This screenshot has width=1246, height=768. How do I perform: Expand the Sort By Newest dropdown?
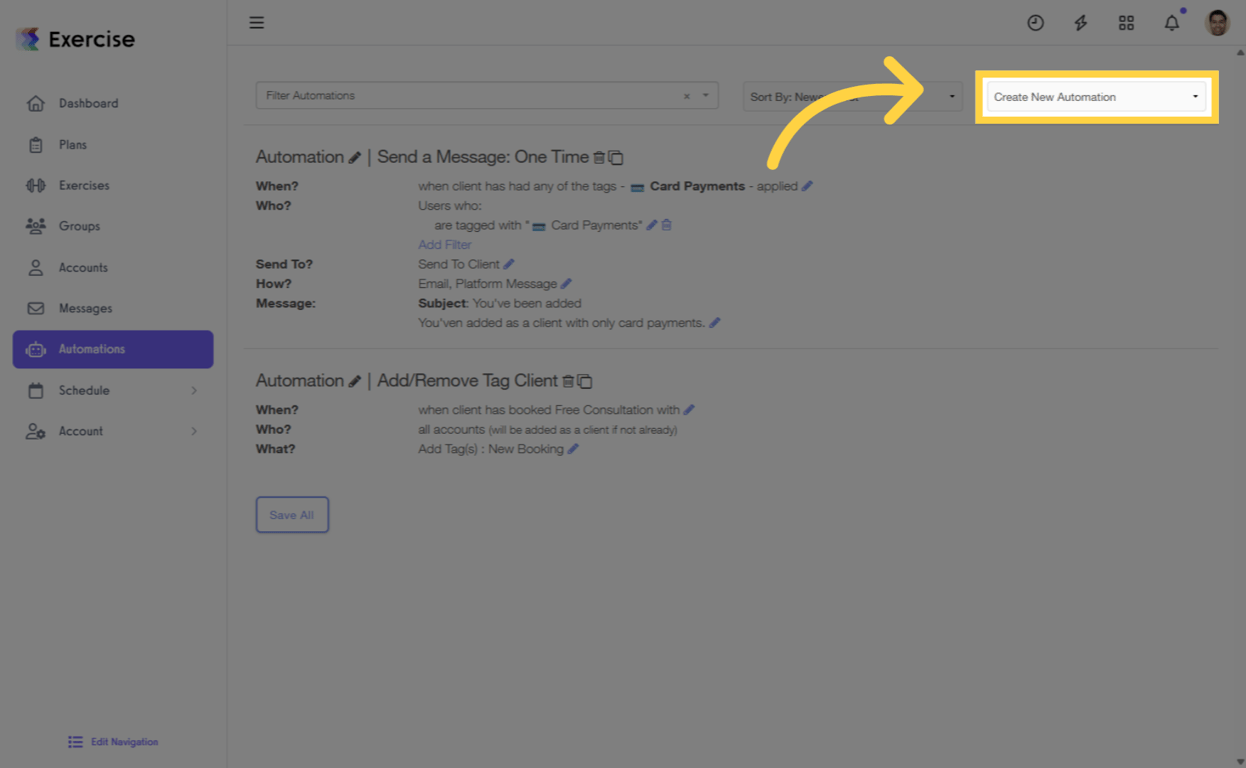(851, 96)
